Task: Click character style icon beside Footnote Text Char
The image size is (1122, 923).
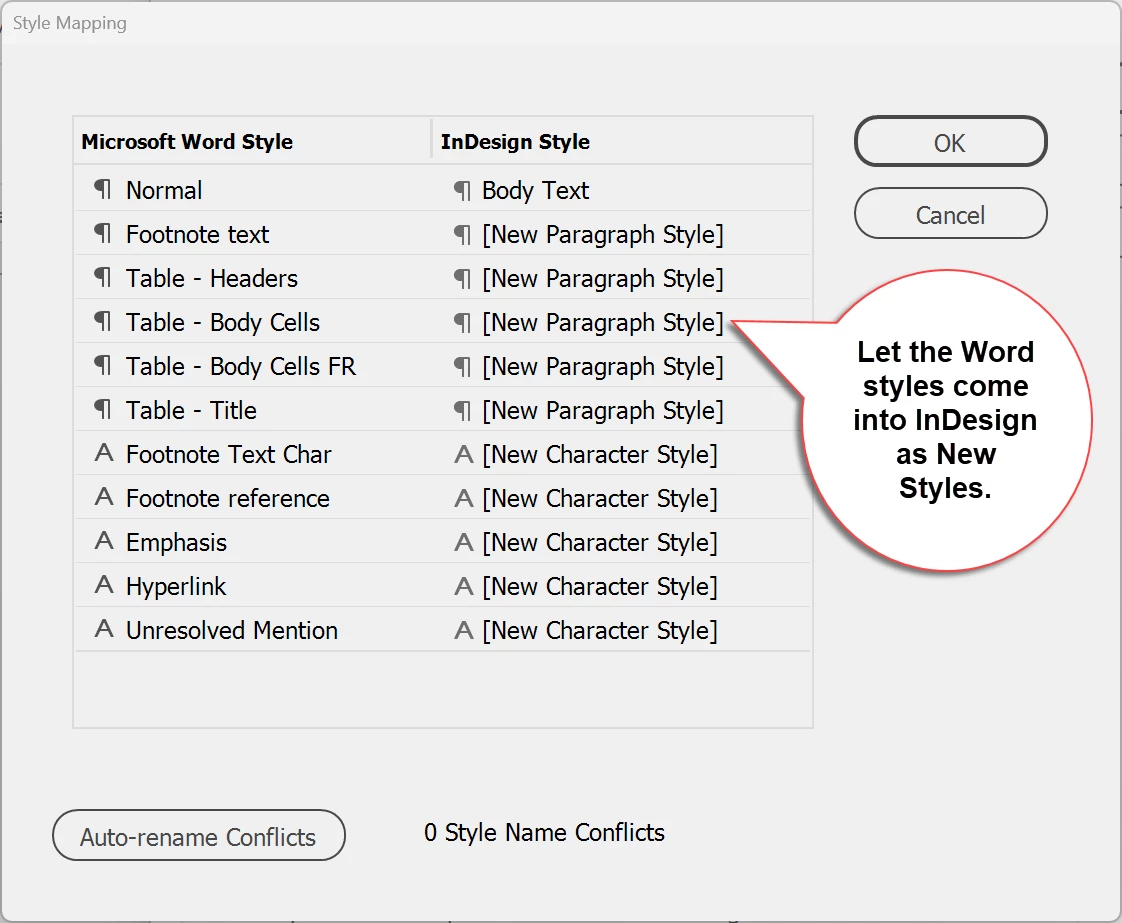Action: tap(104, 453)
